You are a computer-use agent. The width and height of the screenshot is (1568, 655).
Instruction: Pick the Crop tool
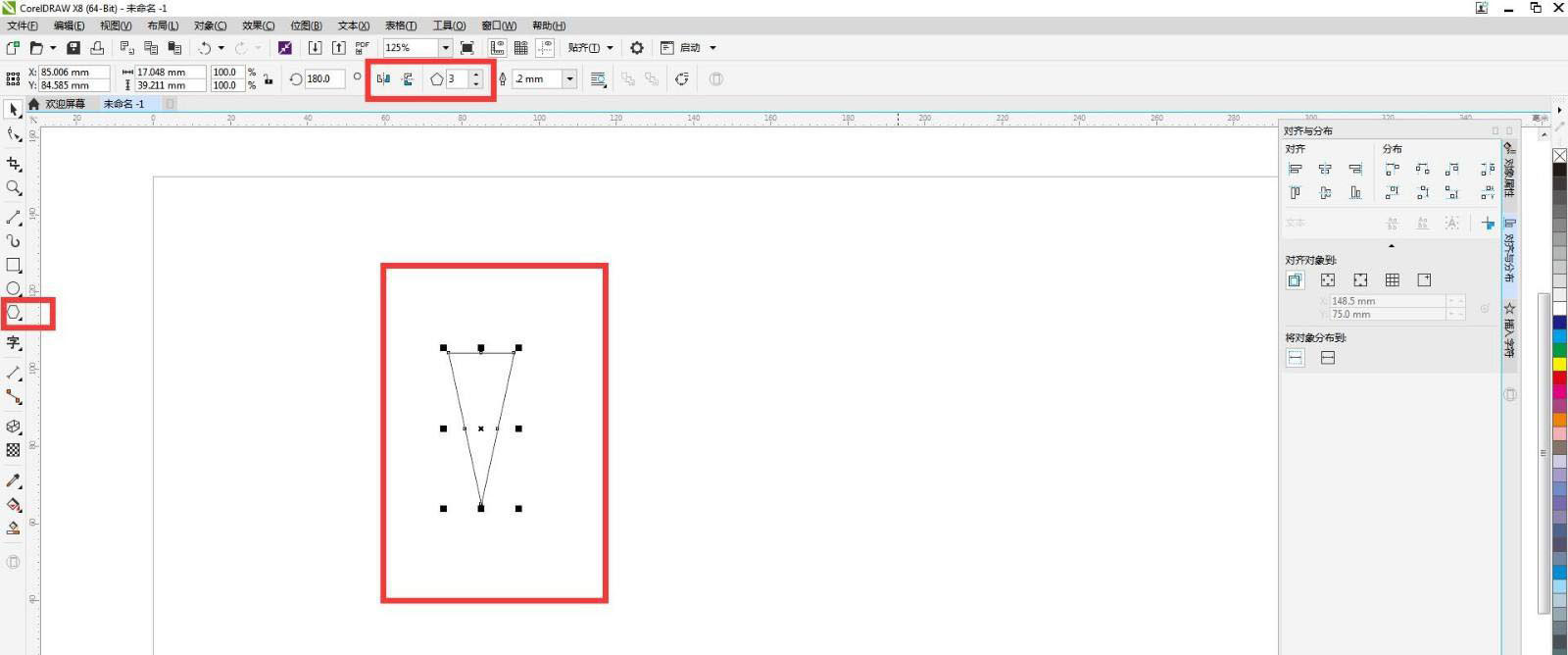[x=14, y=164]
